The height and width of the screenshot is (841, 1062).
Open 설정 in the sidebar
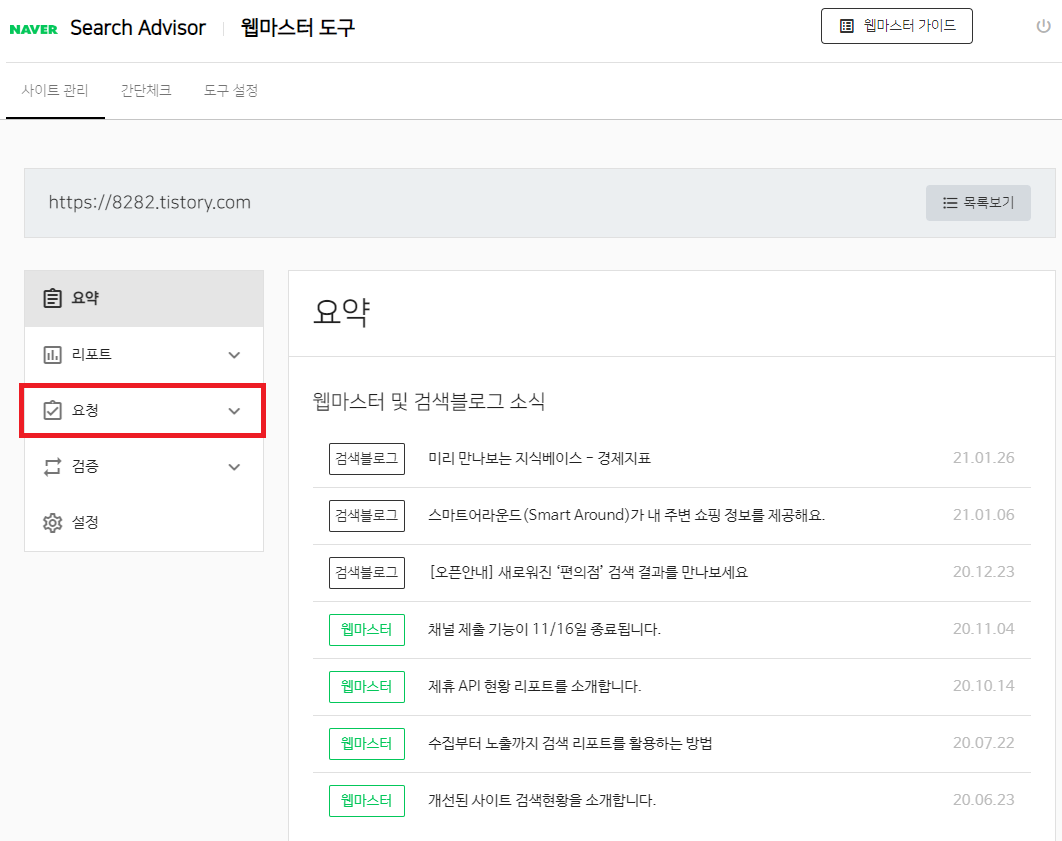(144, 523)
